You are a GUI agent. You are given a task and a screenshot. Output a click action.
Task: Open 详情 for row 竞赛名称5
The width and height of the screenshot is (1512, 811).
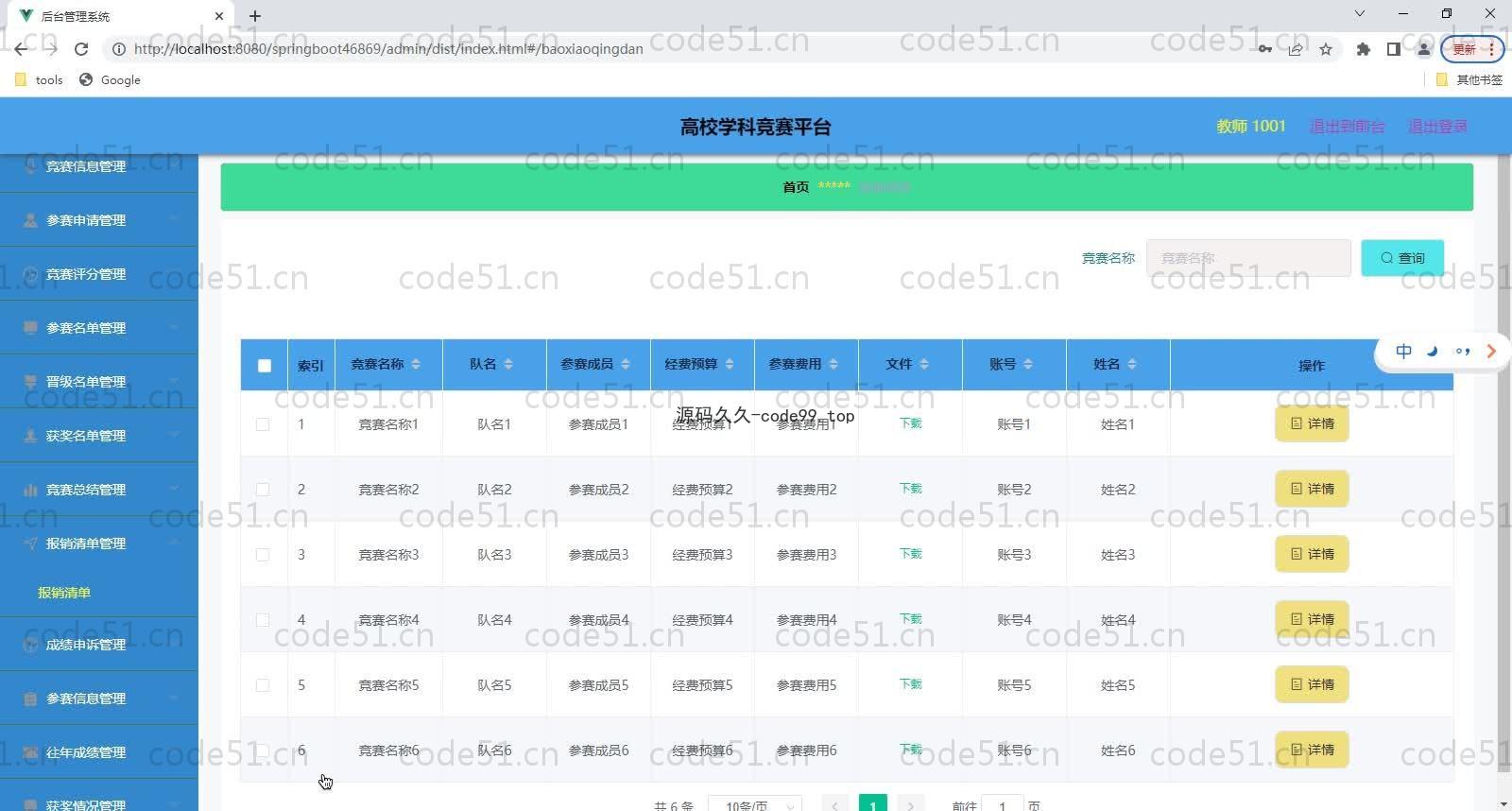(x=1312, y=684)
